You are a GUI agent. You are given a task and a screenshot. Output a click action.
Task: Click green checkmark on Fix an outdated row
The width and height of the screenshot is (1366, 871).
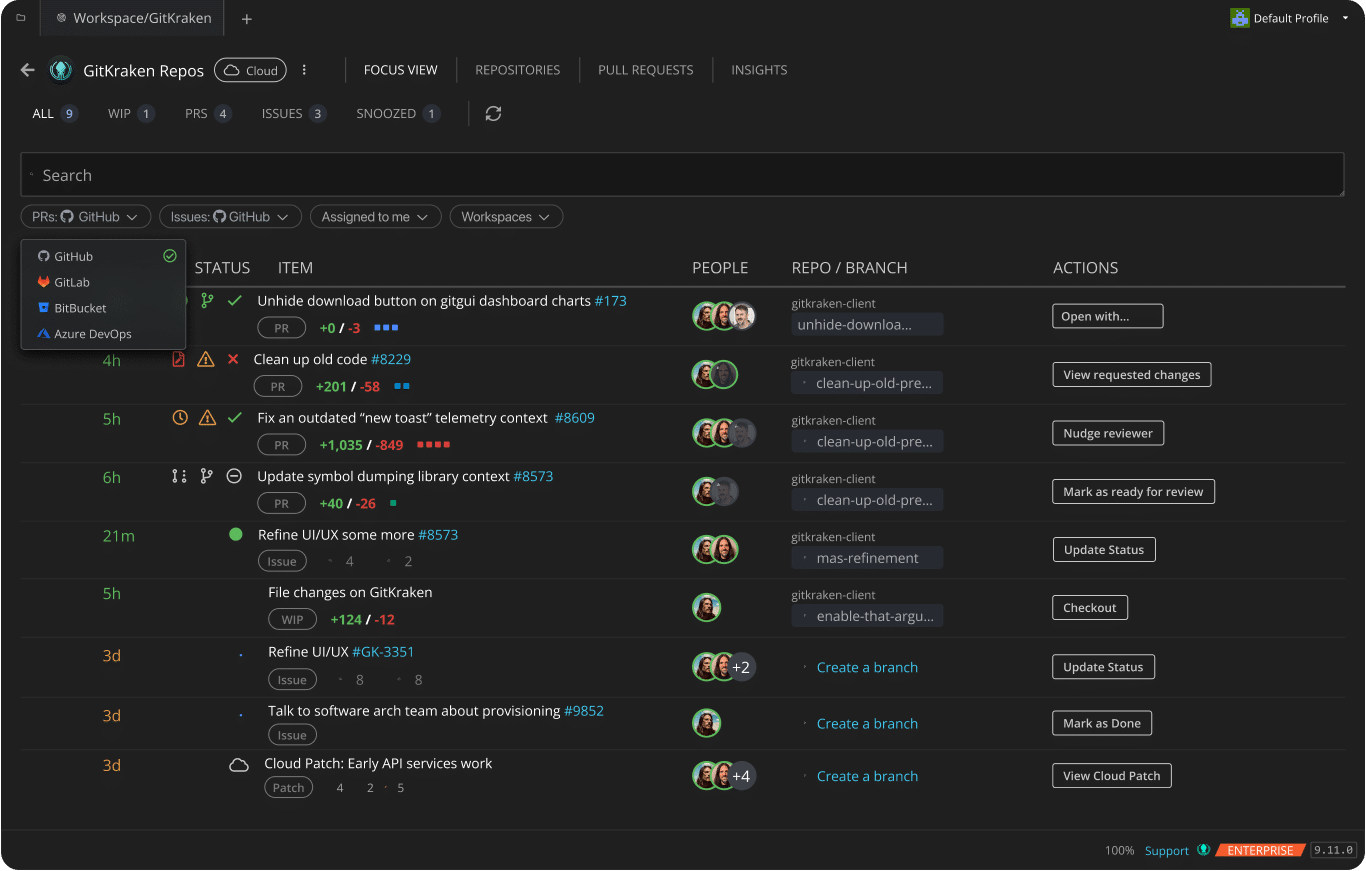click(x=235, y=418)
